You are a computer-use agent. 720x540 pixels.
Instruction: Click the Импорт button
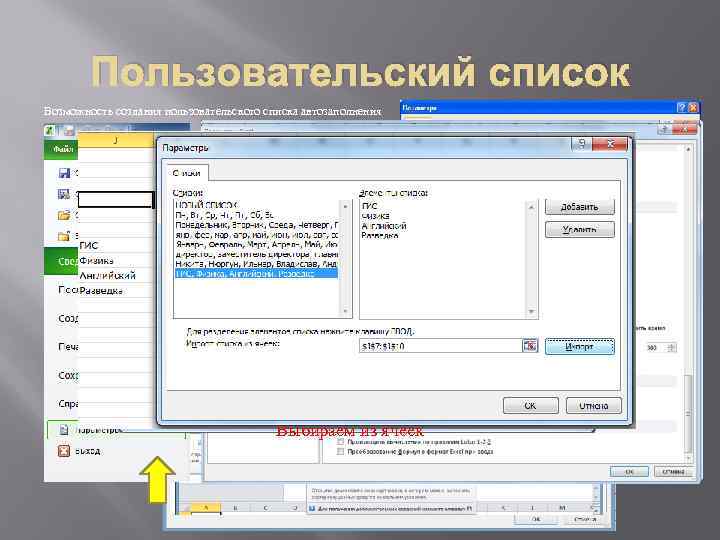click(579, 347)
